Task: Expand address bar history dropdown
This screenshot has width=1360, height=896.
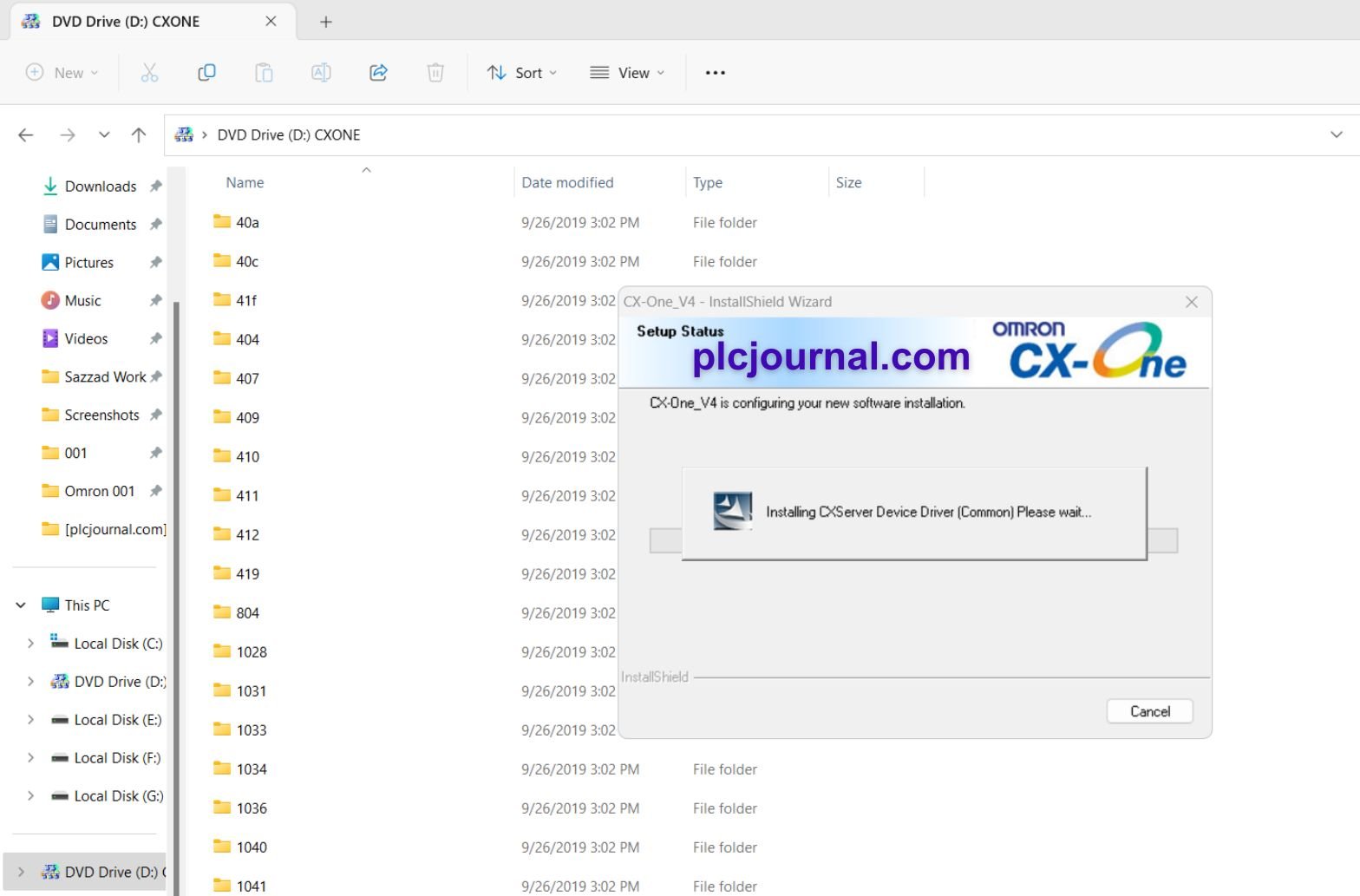Action: 1336,134
